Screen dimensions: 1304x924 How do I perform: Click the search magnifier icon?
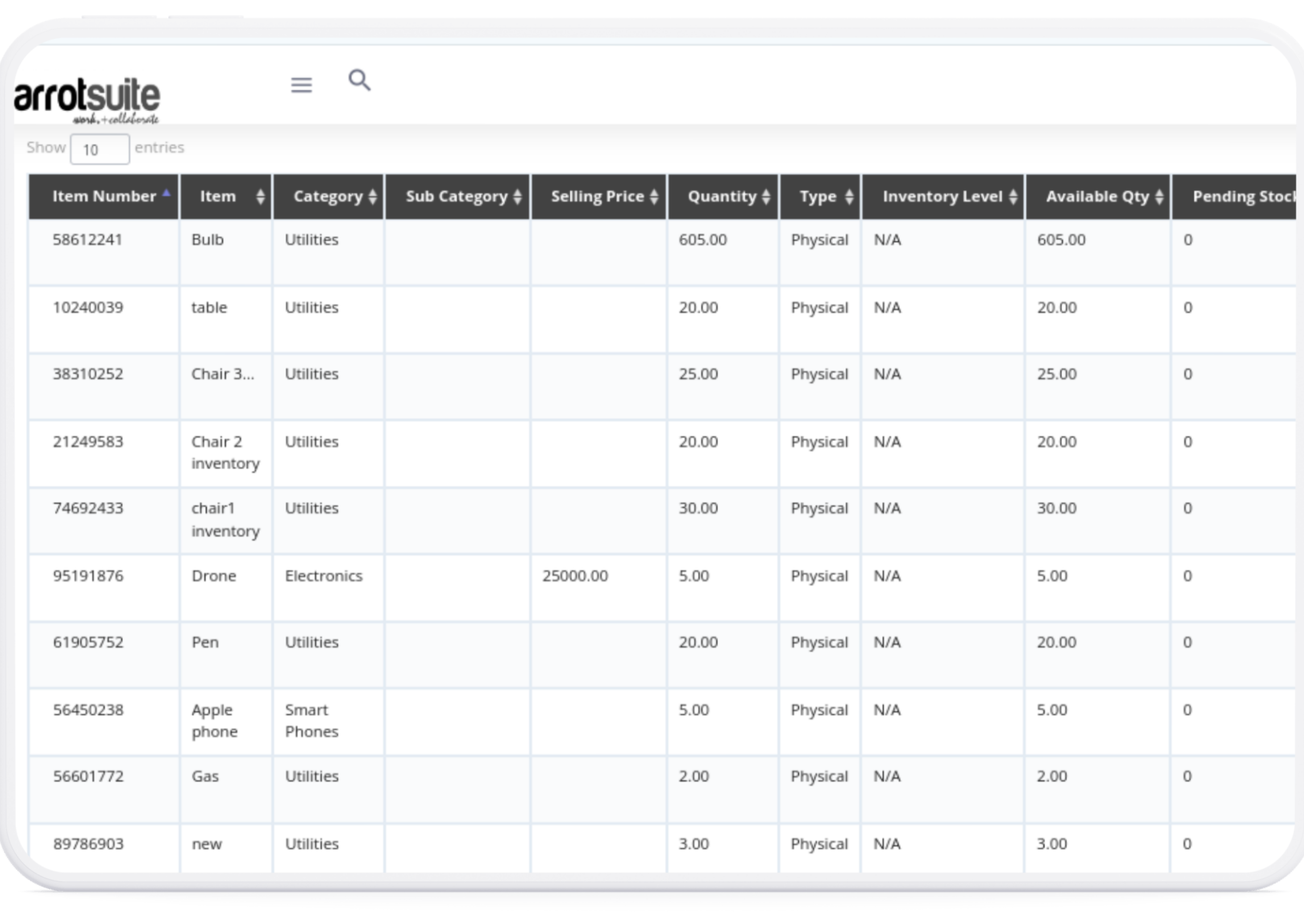point(359,80)
